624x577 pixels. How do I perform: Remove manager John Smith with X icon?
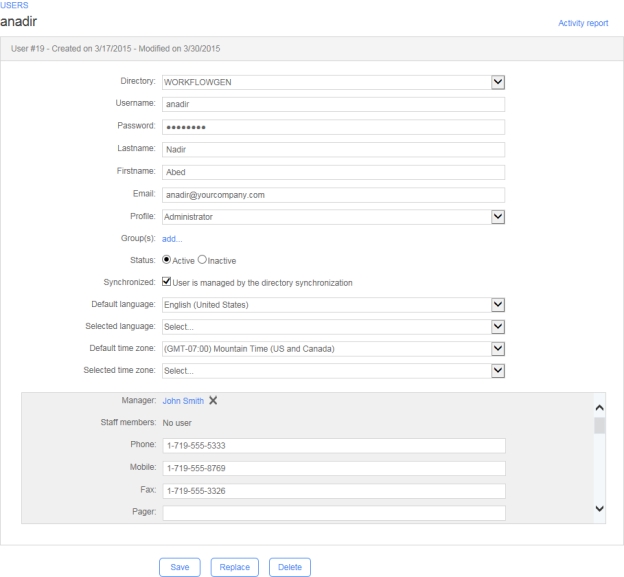(x=214, y=401)
